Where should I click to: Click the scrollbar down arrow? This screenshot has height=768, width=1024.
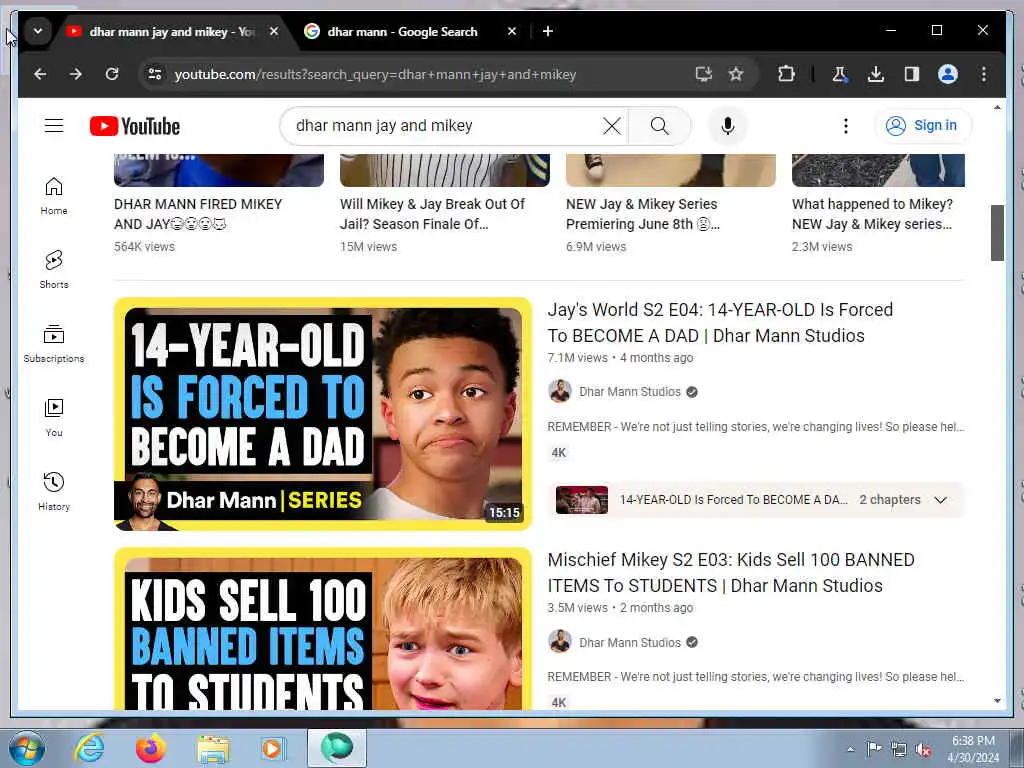pos(997,701)
